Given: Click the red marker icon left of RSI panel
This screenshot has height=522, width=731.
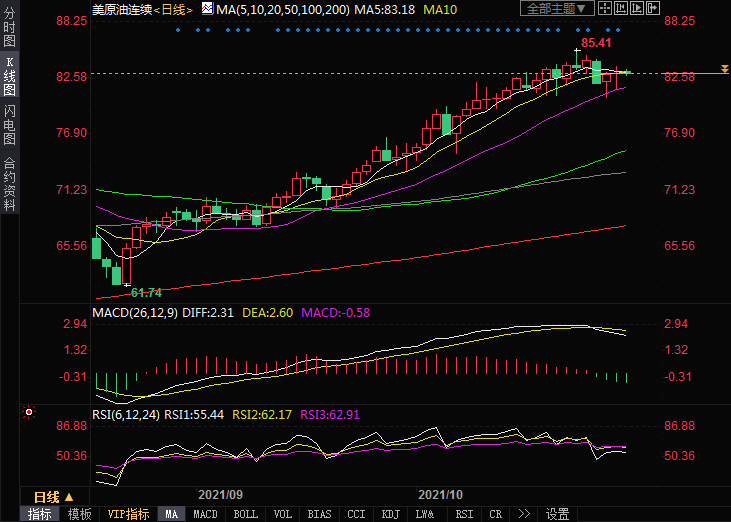Looking at the screenshot, I should pos(29,412).
